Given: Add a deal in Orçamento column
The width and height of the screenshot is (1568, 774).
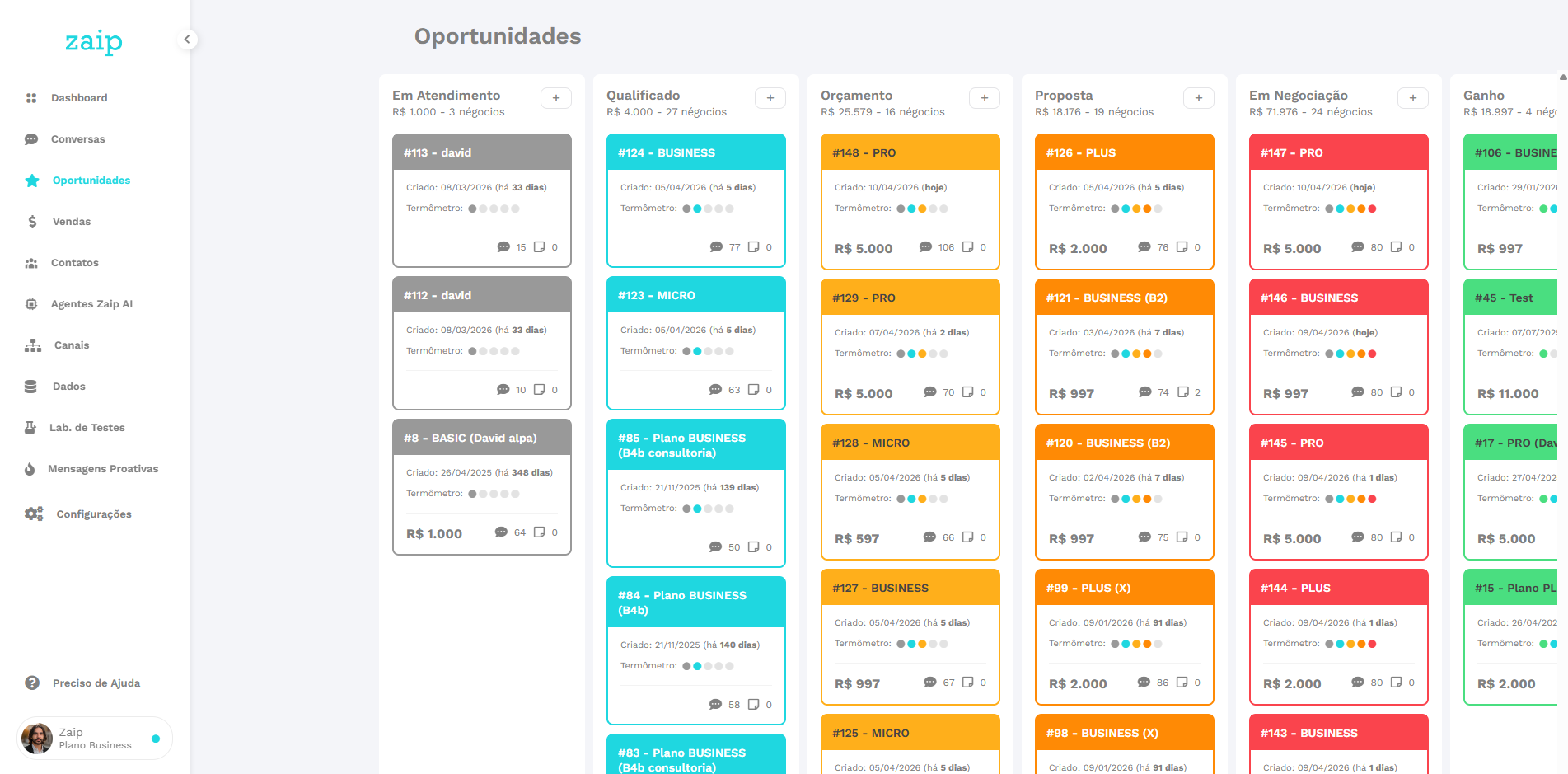Looking at the screenshot, I should [x=985, y=98].
